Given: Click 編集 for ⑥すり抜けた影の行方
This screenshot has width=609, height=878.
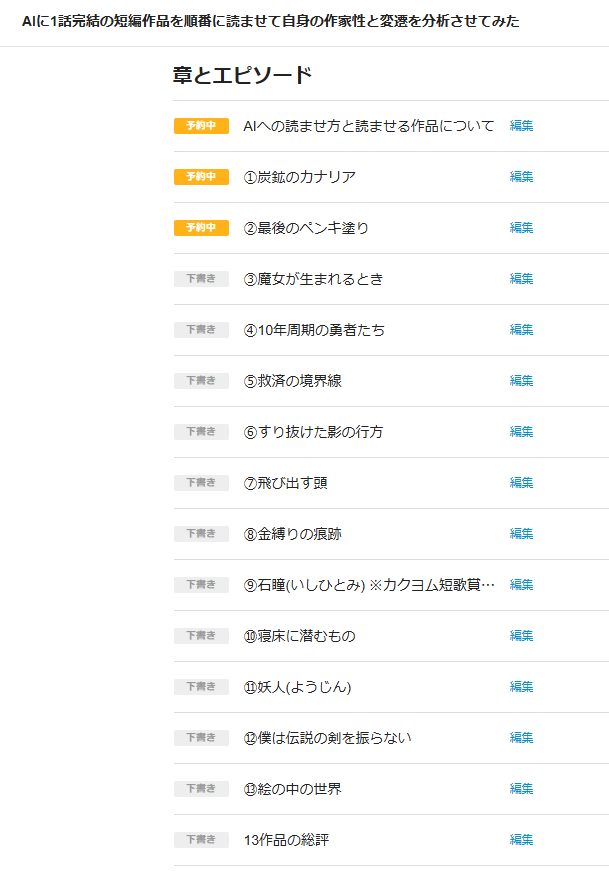Looking at the screenshot, I should pos(521,432).
